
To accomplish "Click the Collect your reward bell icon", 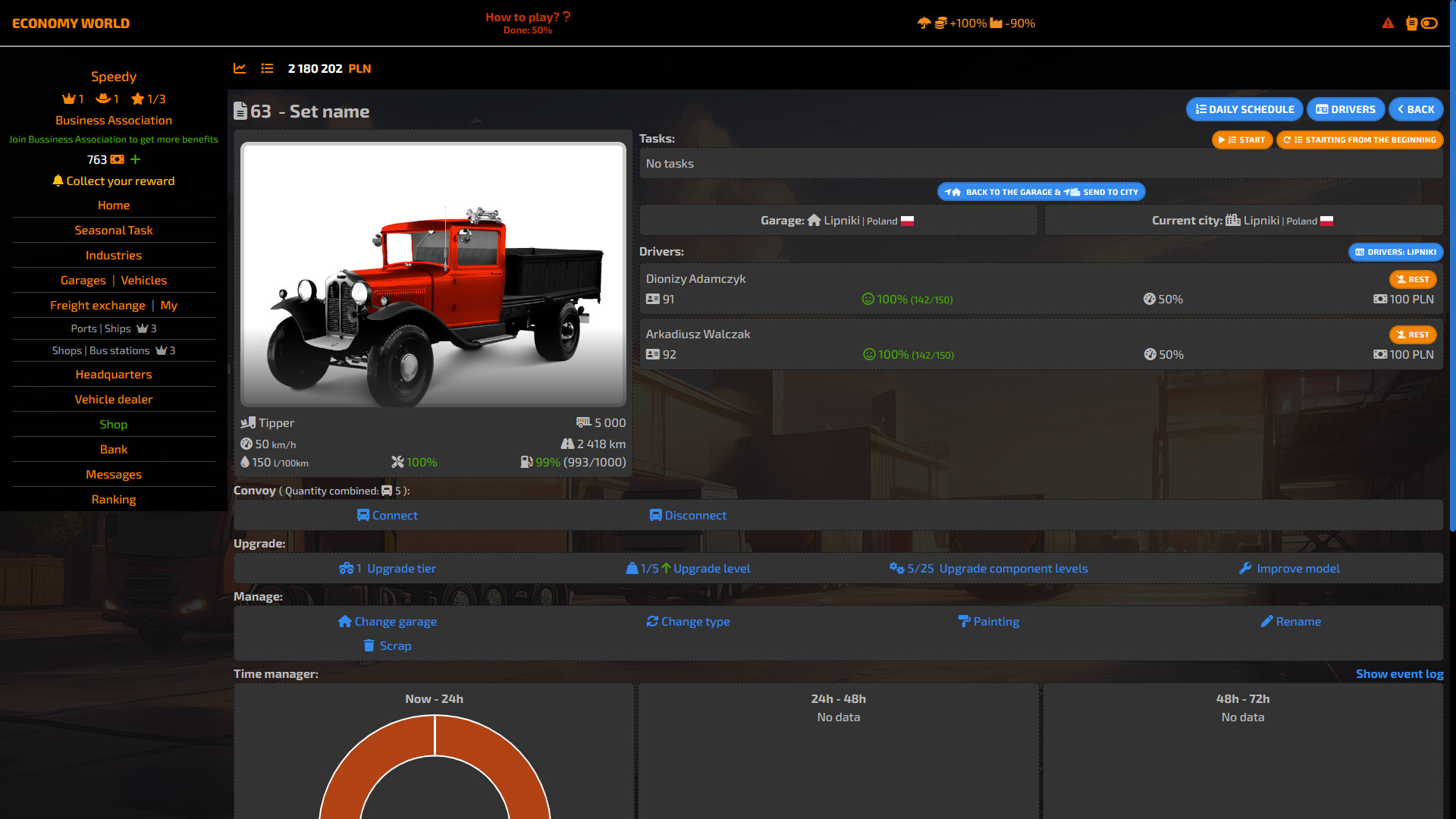I will (58, 180).
